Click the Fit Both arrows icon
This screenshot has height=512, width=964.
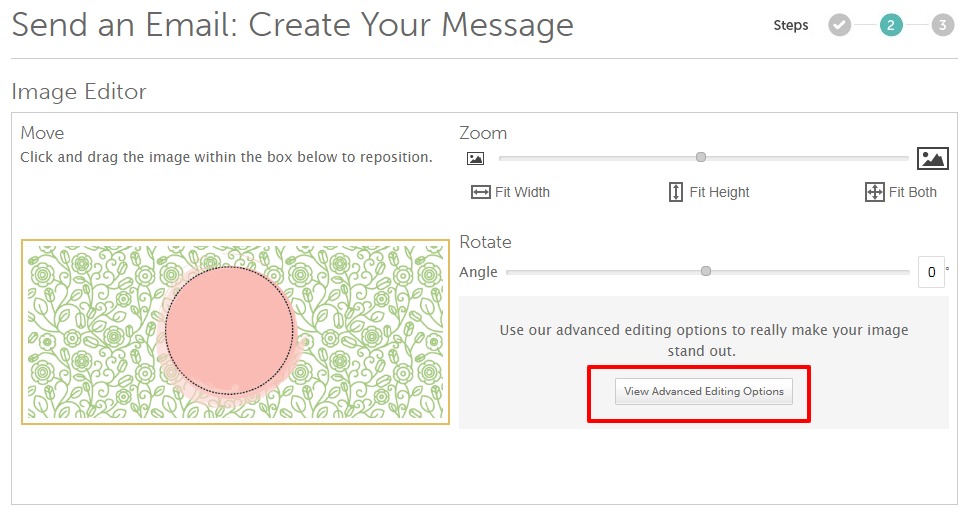[x=874, y=192]
